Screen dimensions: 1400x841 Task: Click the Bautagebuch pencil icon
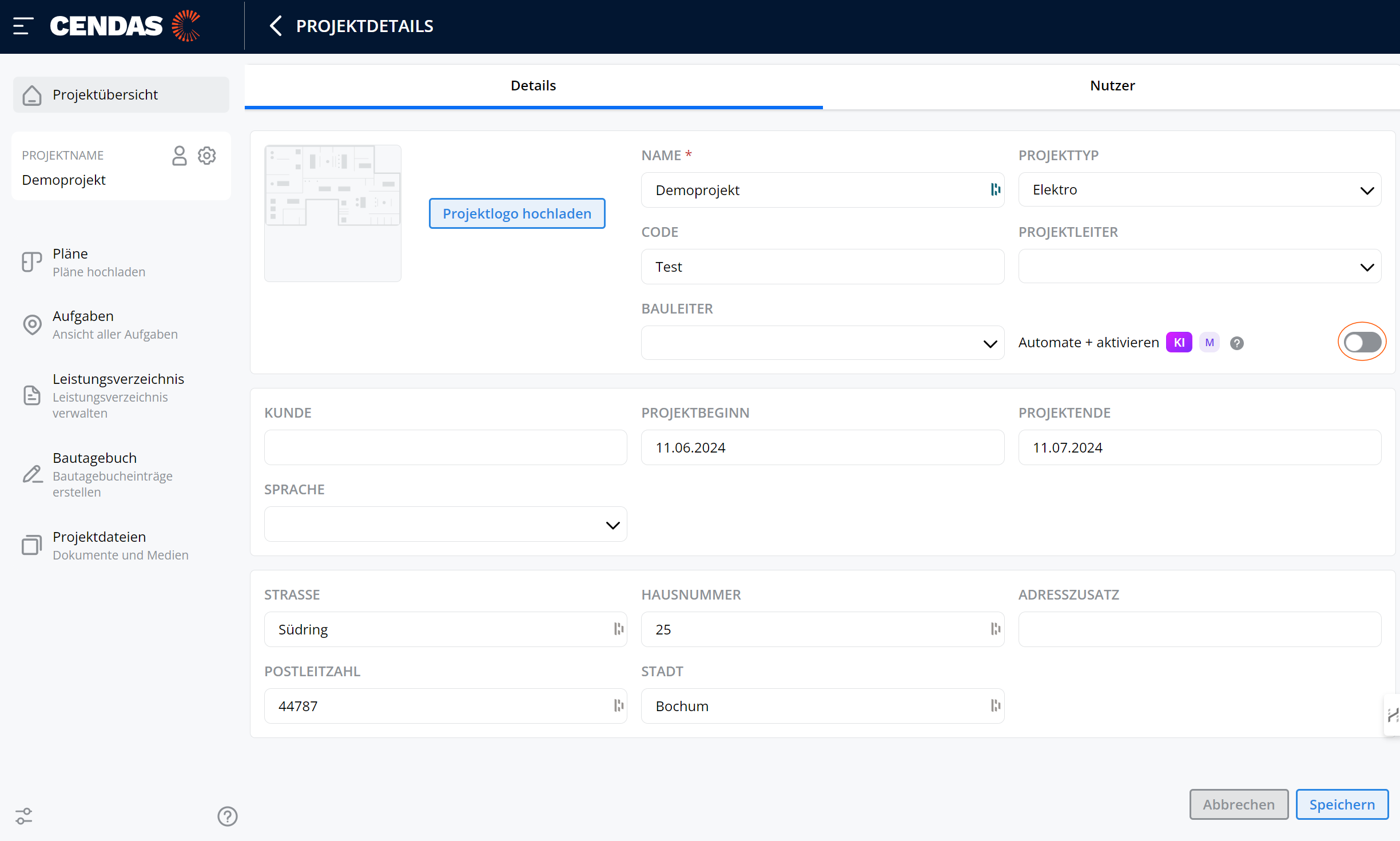pyautogui.click(x=32, y=474)
